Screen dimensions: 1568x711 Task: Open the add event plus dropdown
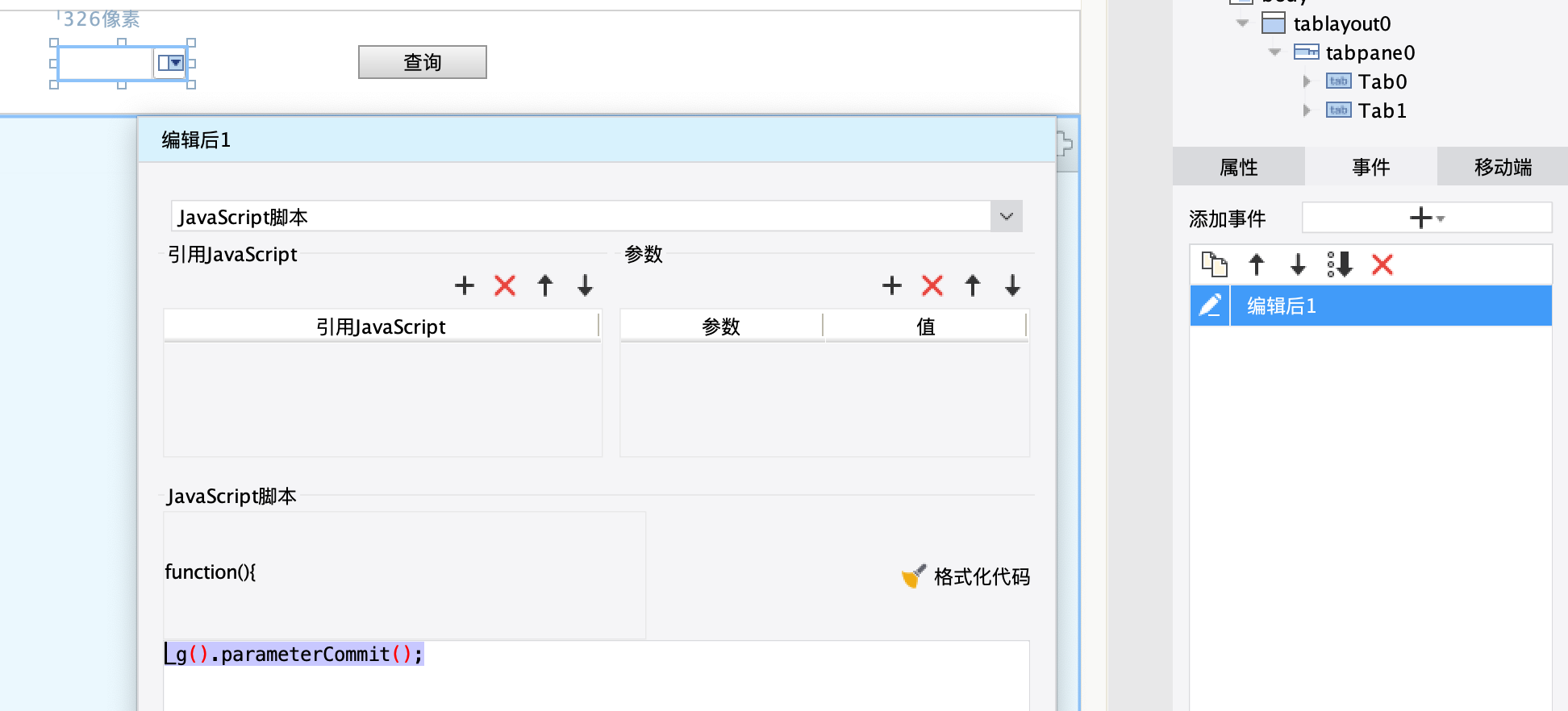(x=1427, y=218)
